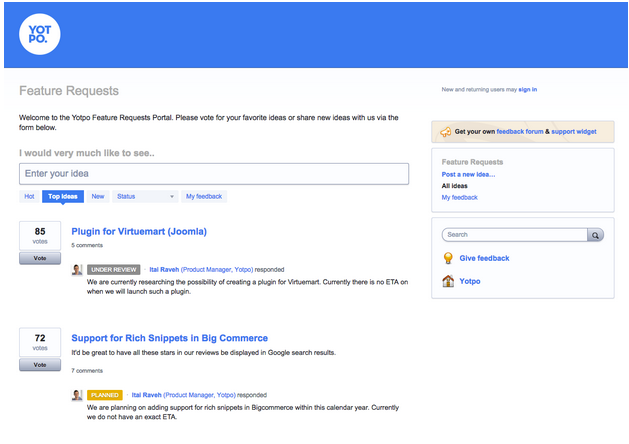Viewport: 629px width, 444px height.
Task: Click the sidebar Search box
Action: click(x=514, y=235)
